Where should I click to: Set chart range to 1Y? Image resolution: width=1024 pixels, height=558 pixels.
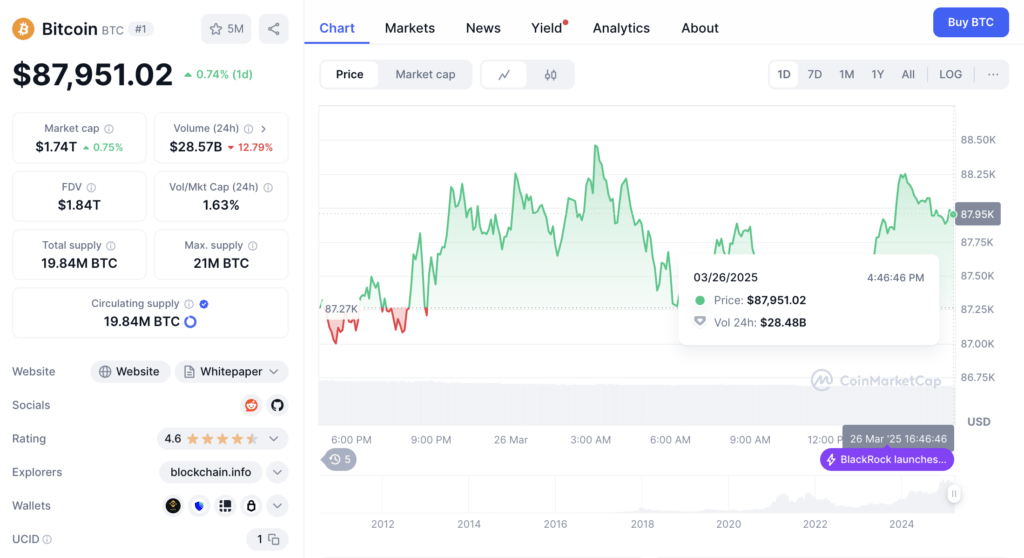click(878, 74)
